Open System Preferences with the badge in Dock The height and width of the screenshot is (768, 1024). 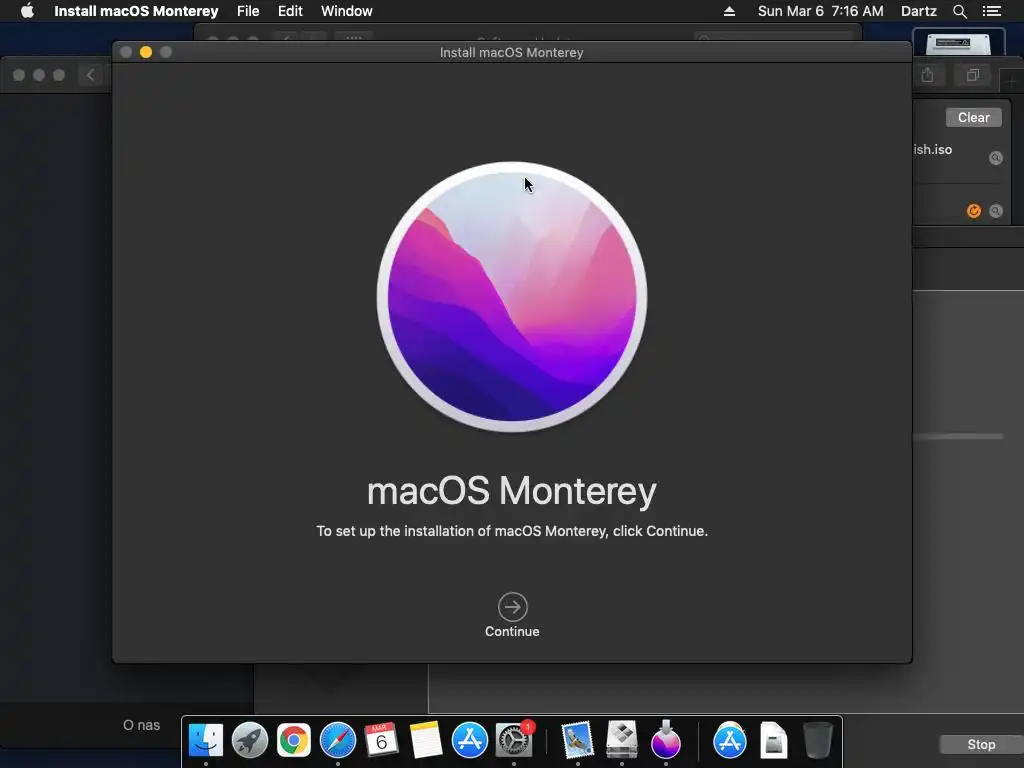point(514,741)
